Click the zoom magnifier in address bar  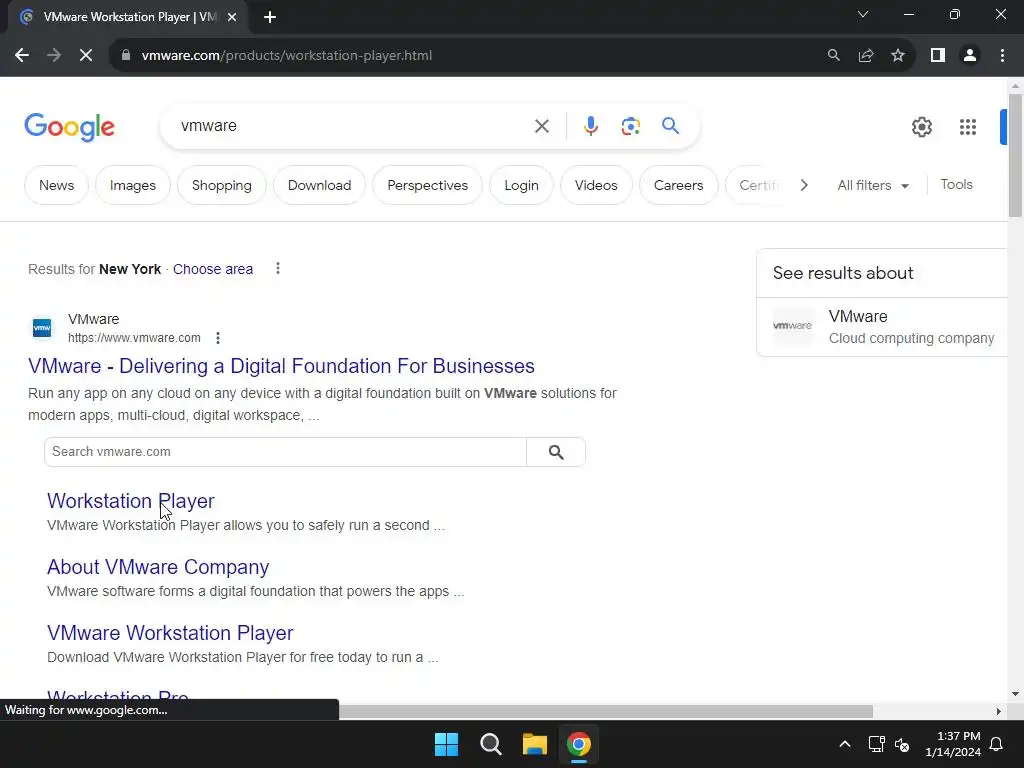pos(833,56)
